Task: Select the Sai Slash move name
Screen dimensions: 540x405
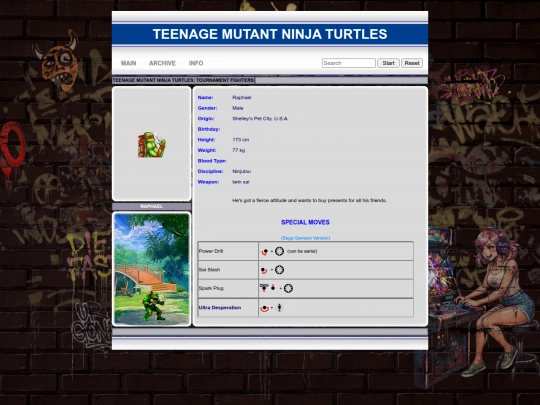Action: (209, 270)
